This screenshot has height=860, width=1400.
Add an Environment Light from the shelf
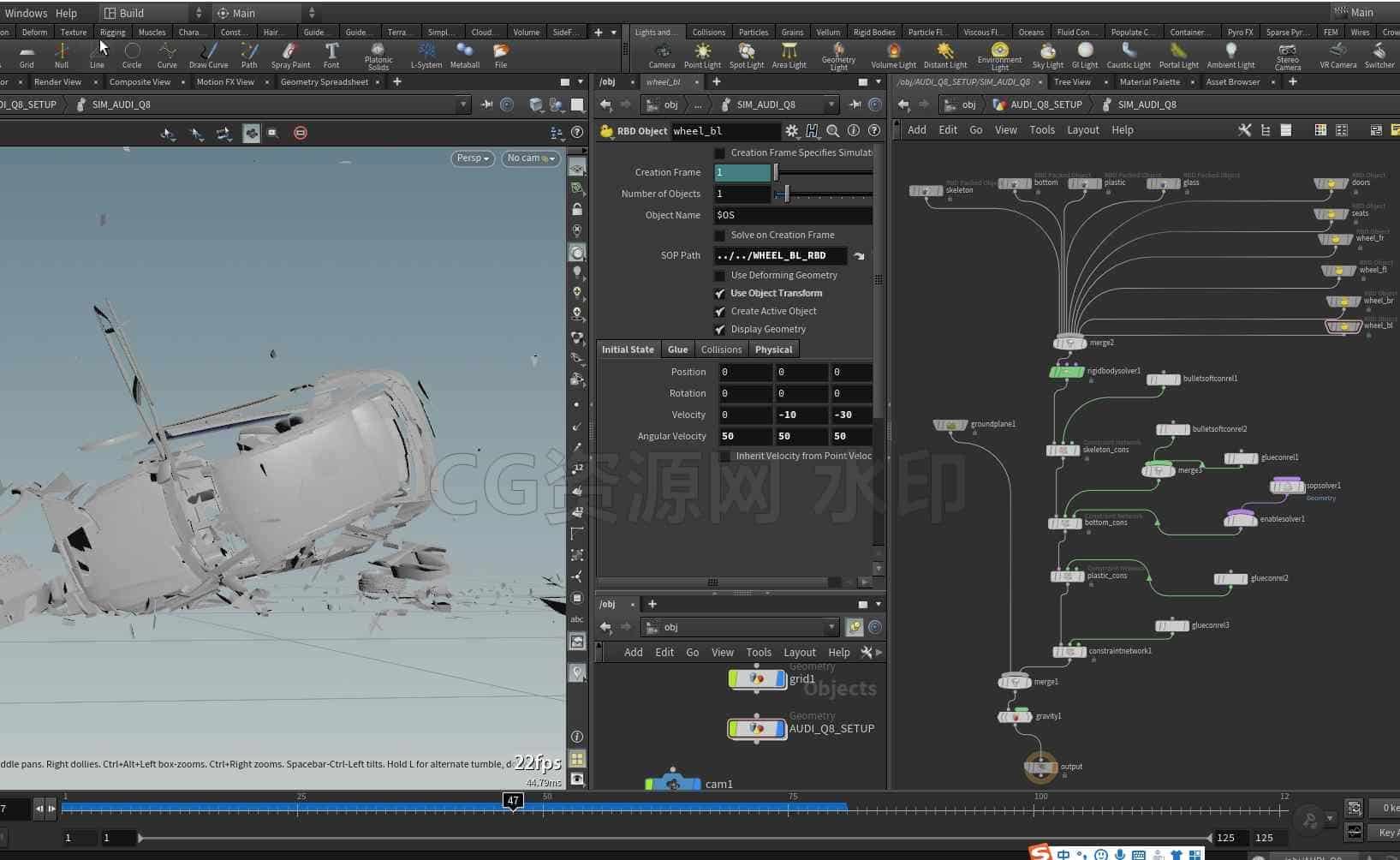tap(999, 57)
